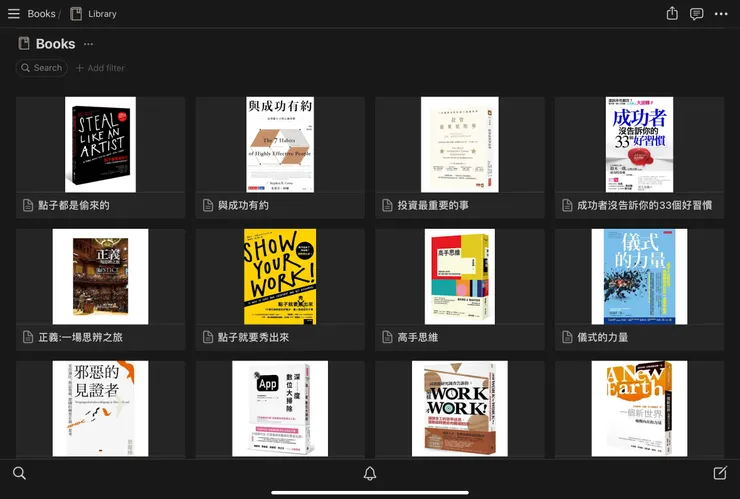
Task: Open the 7 Habits book cover
Action: [280, 144]
